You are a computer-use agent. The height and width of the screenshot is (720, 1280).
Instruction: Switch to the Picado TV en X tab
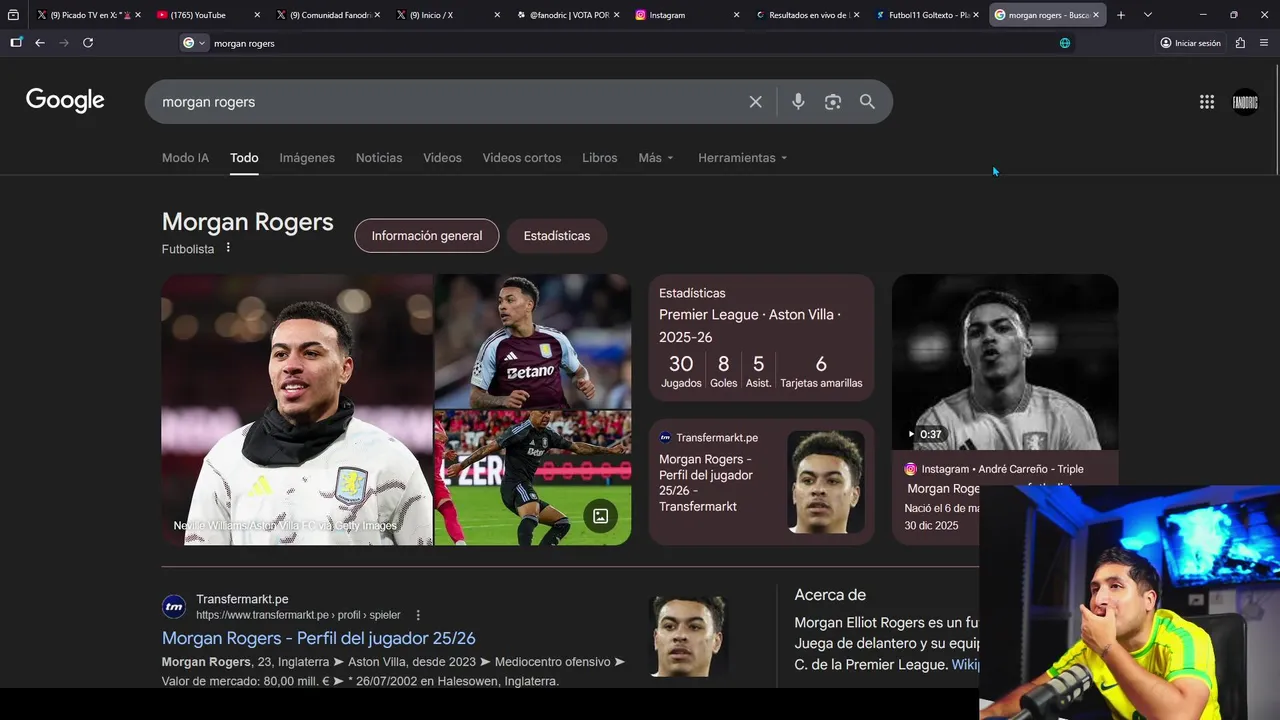(85, 15)
